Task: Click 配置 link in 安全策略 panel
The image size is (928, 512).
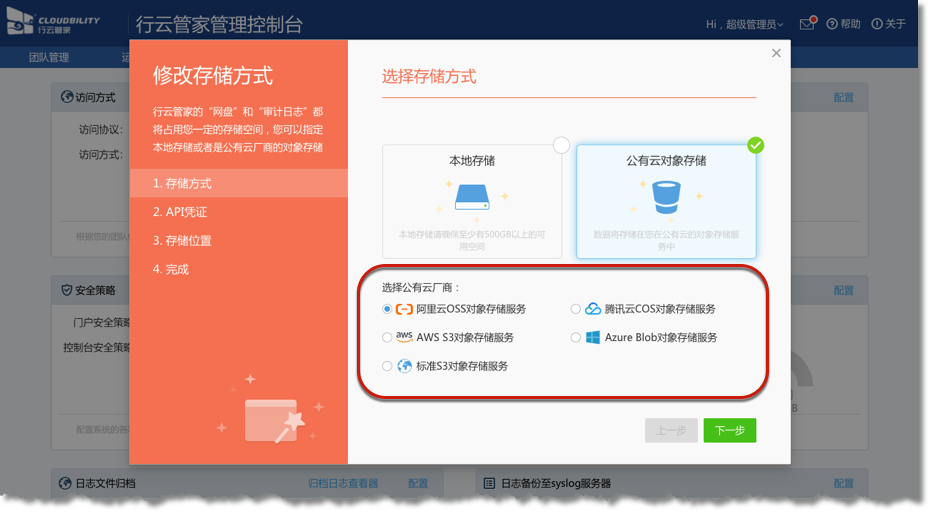Action: tap(843, 291)
